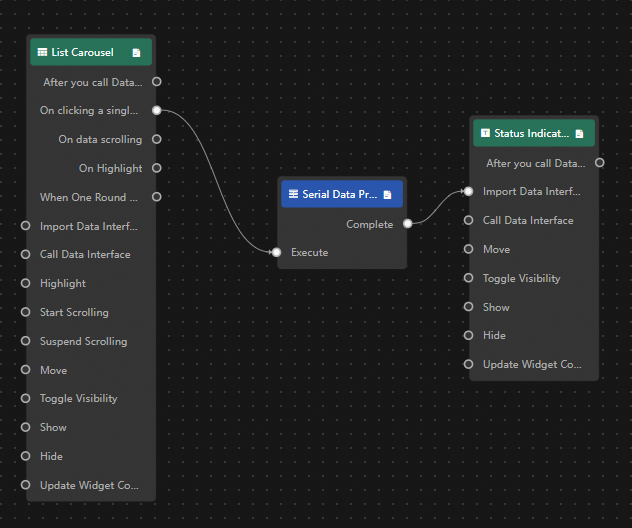Select the Highlight action in List Carousel
The image size is (632, 528).
point(62,284)
